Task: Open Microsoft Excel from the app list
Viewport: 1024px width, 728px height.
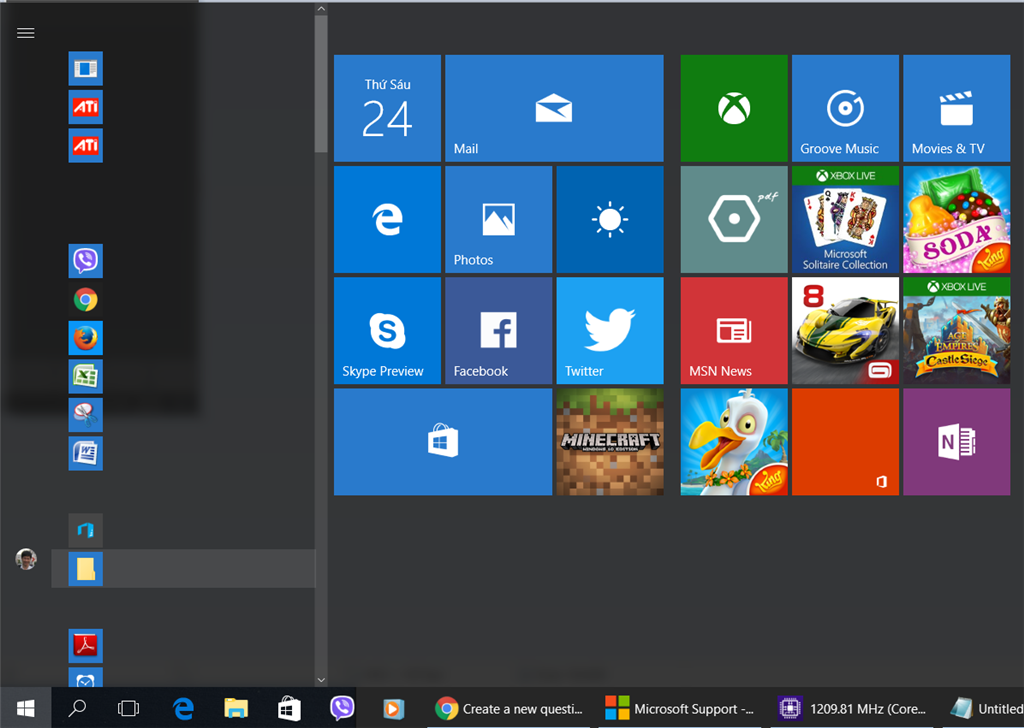Action: pos(86,377)
